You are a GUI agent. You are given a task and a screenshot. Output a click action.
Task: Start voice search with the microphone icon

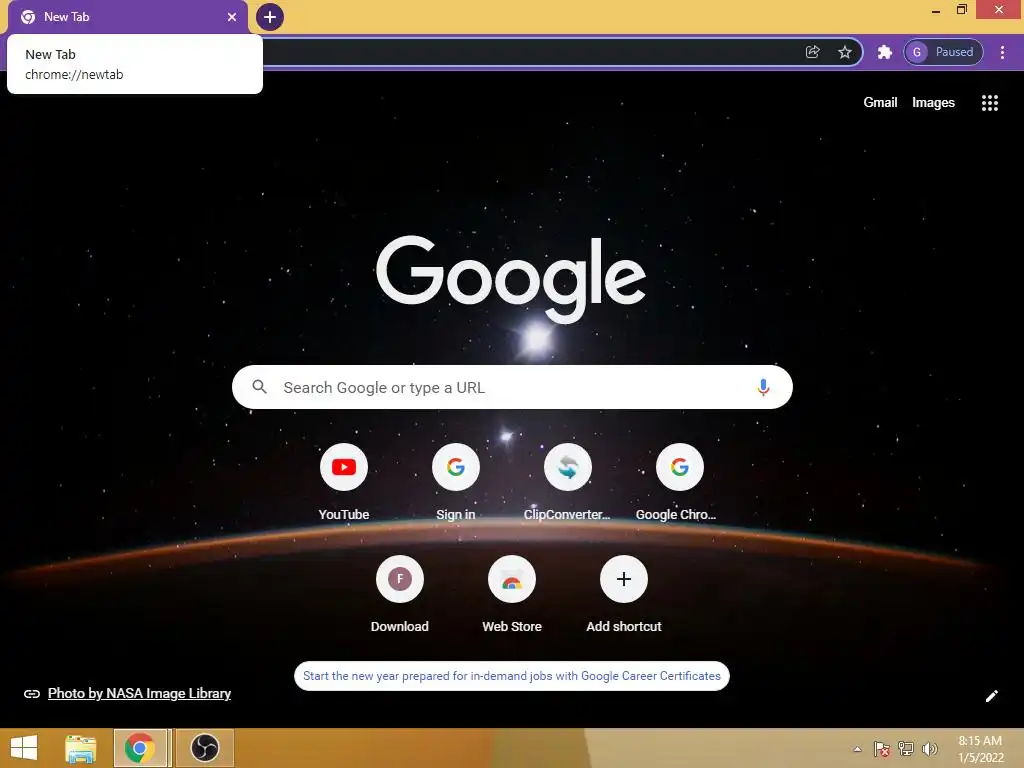click(763, 387)
